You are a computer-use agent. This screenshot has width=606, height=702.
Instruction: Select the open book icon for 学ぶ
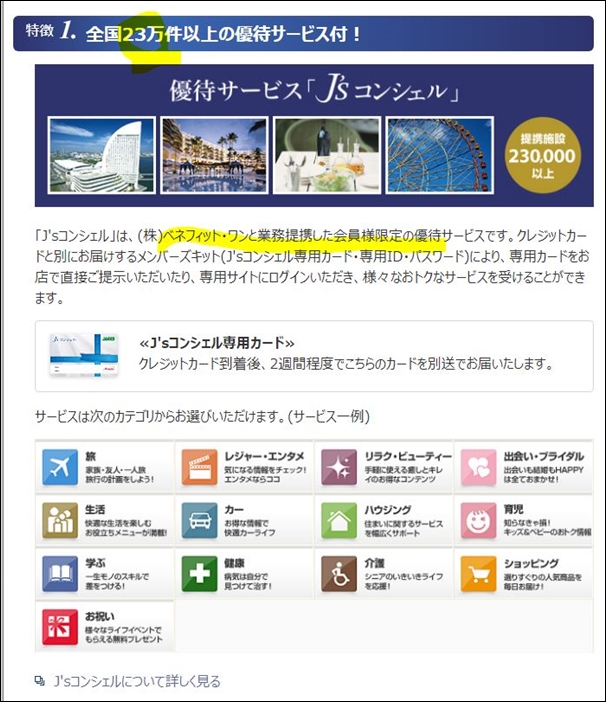click(x=60, y=574)
